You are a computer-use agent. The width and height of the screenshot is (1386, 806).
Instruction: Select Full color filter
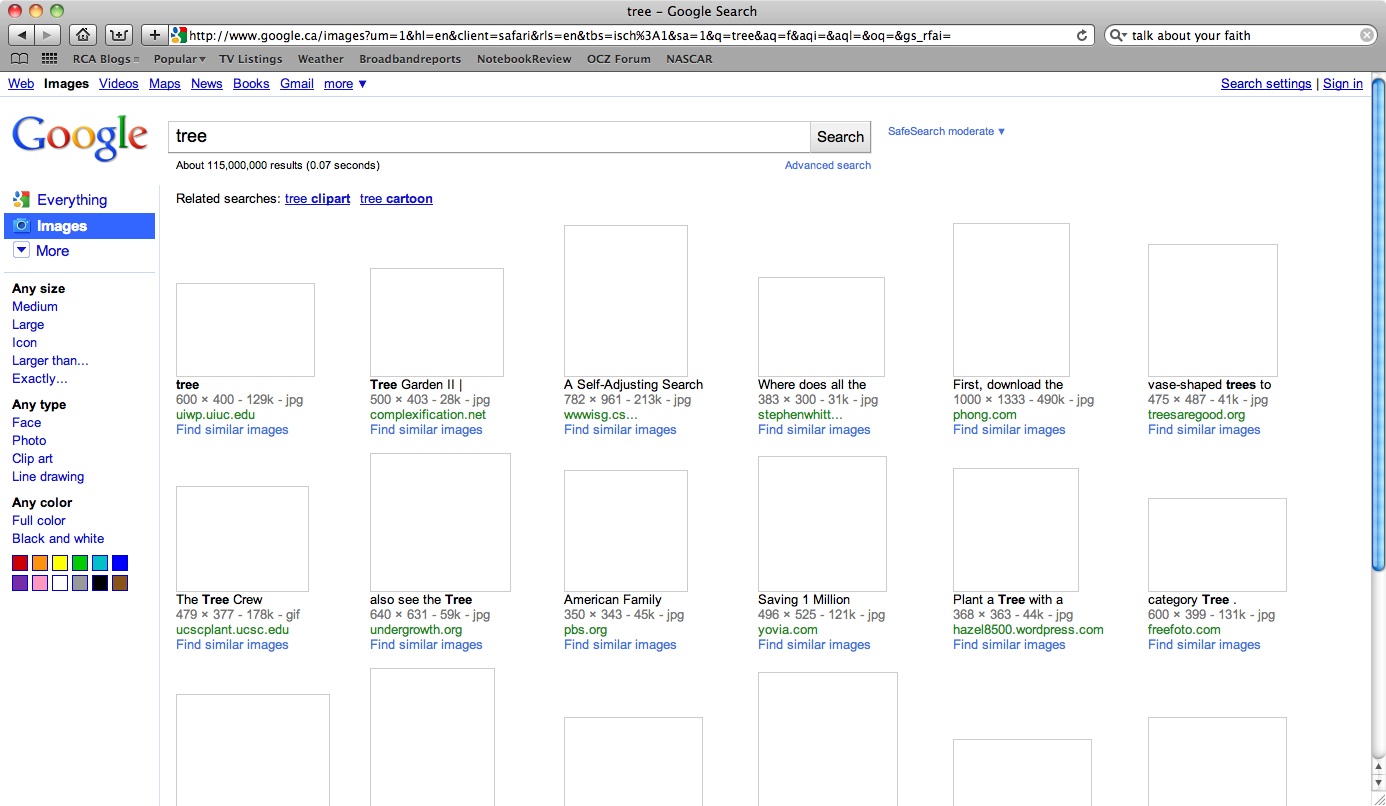[x=39, y=521]
